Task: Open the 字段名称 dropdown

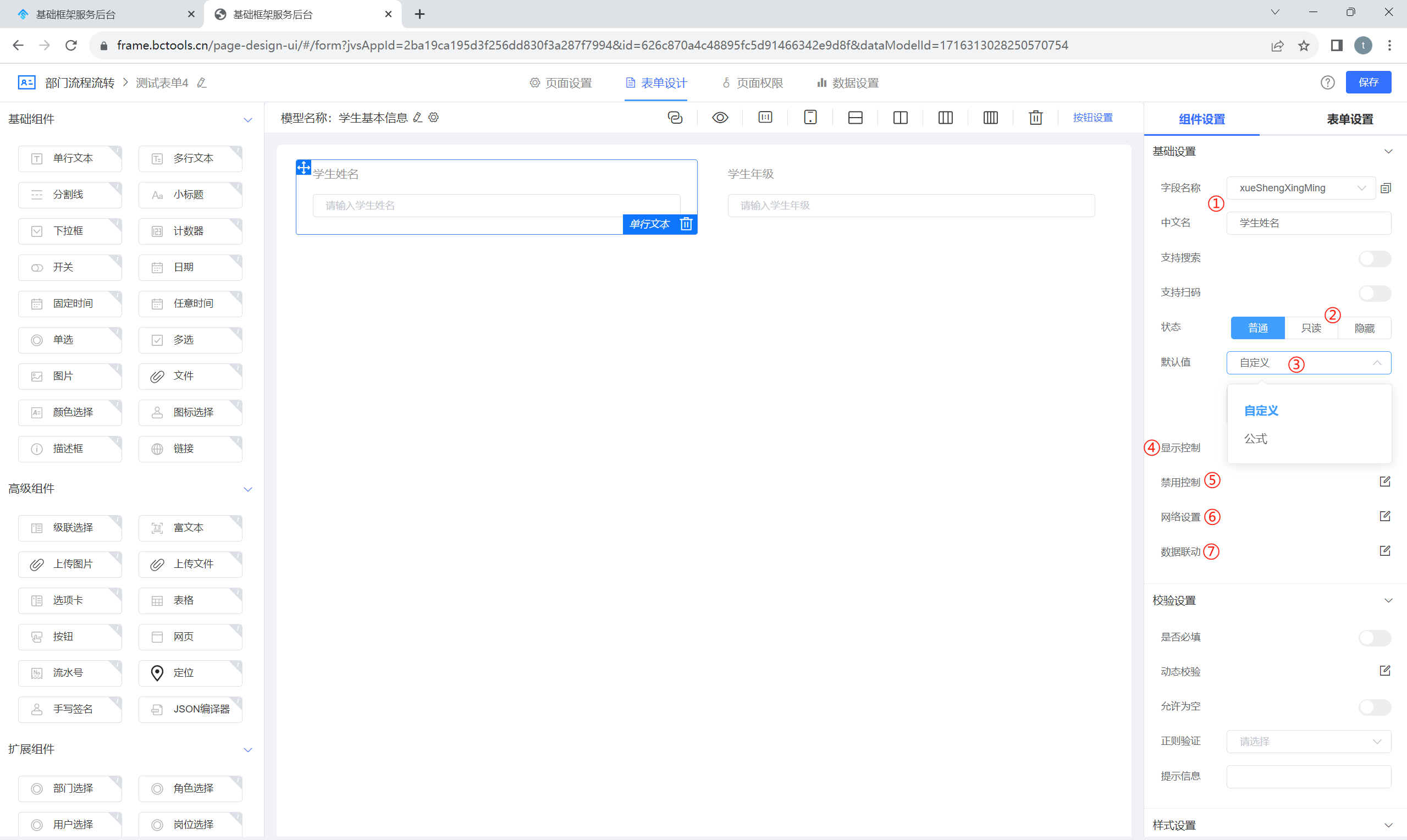Action: click(x=1300, y=188)
